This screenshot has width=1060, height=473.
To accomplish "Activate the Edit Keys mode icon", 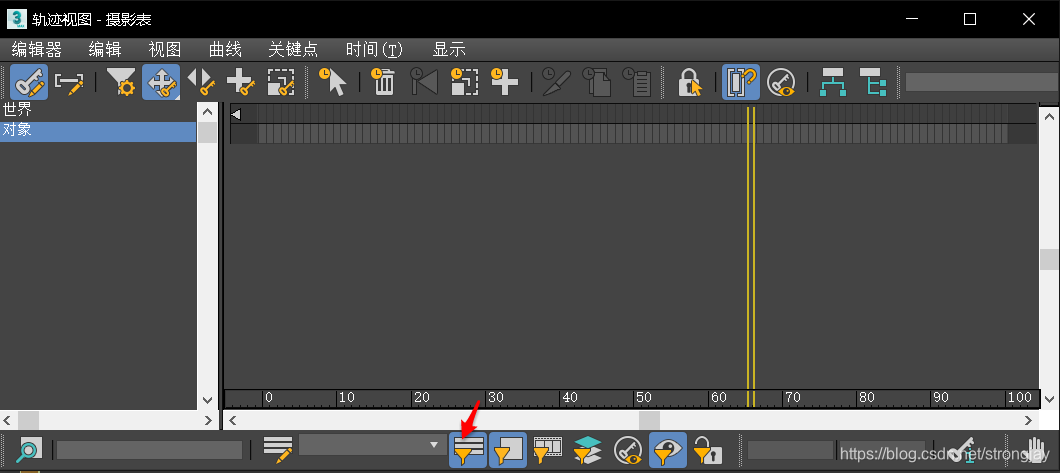I will pyautogui.click(x=29, y=82).
